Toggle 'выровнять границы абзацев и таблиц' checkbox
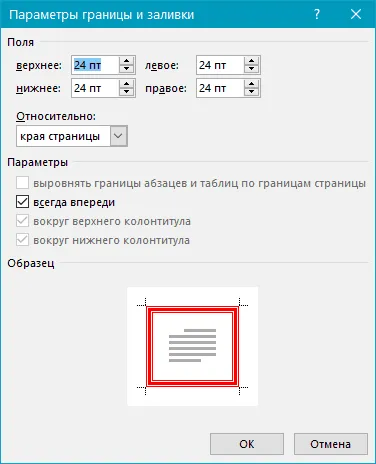 click(22, 183)
